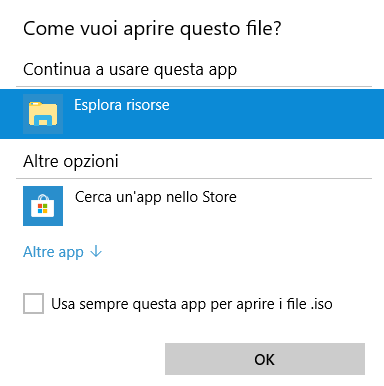Choose Cerca un'app nello Store option
Viewport: 384px width, 386px height.
tap(192, 206)
